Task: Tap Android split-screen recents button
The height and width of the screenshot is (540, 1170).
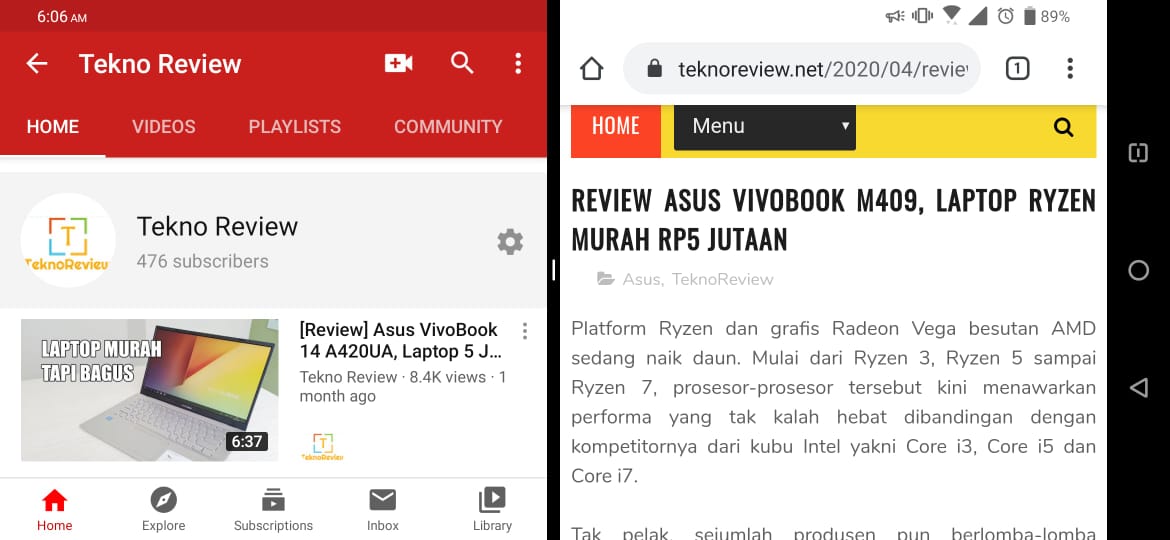Action: (x=1138, y=153)
